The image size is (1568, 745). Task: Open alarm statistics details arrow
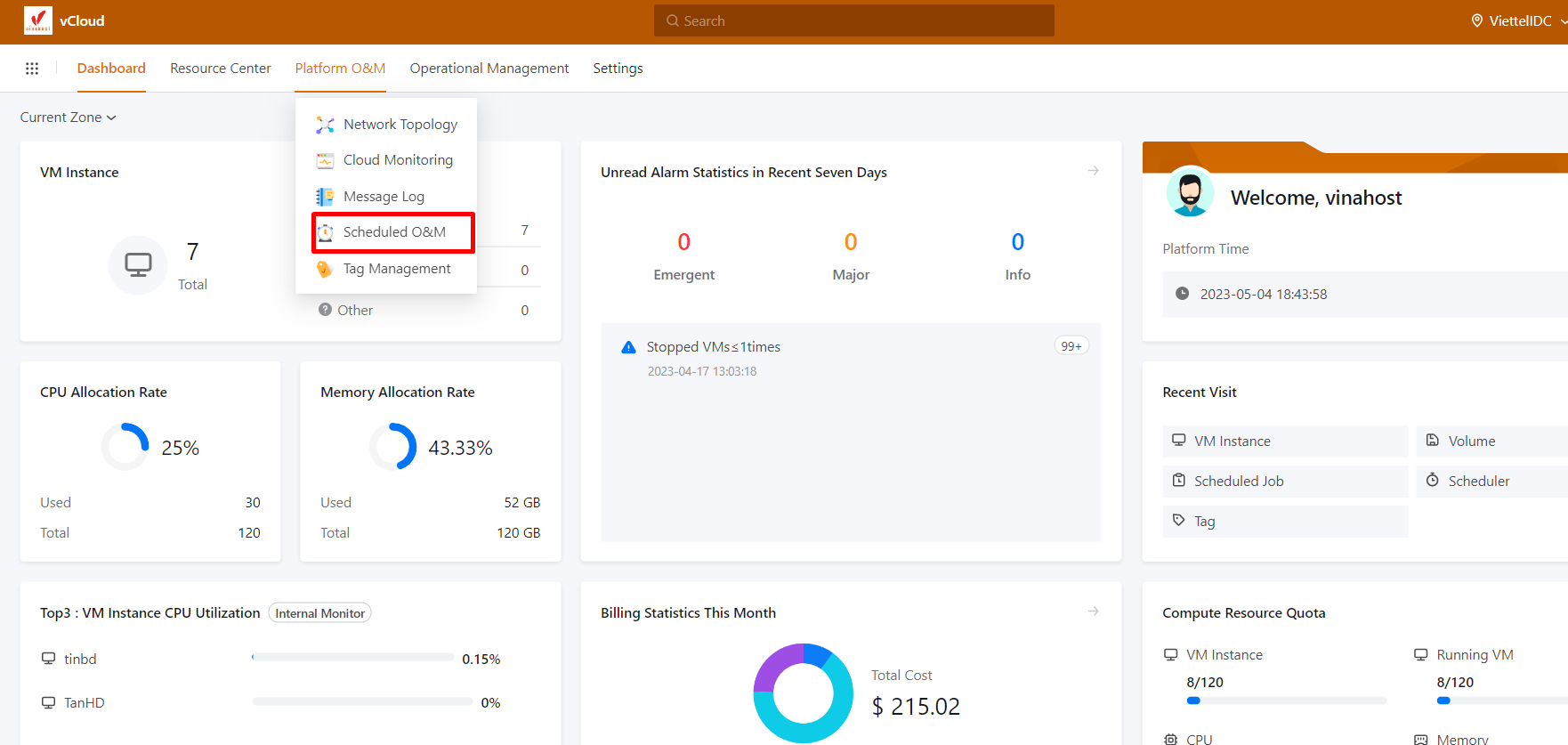point(1093,171)
